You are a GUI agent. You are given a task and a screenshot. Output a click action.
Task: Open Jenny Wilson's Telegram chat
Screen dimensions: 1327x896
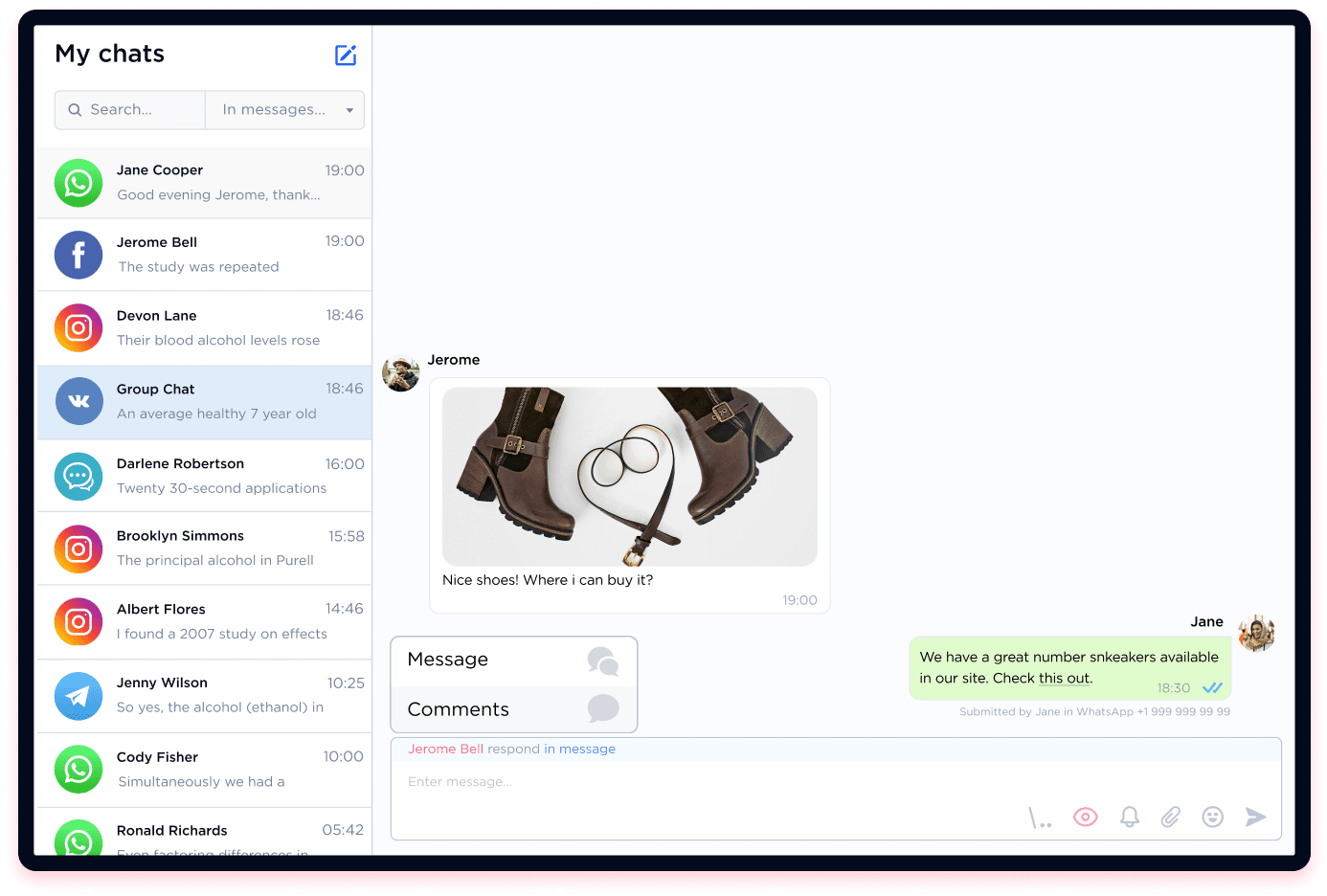(204, 696)
